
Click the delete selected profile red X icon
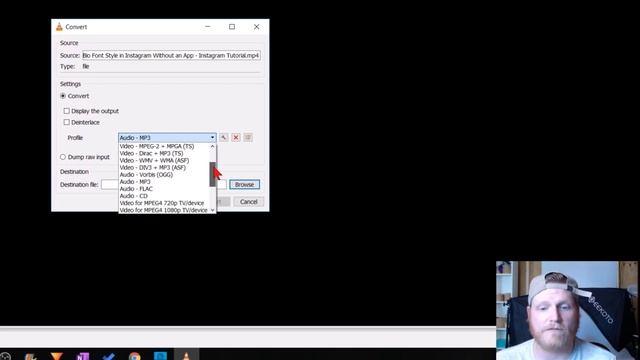coord(236,138)
